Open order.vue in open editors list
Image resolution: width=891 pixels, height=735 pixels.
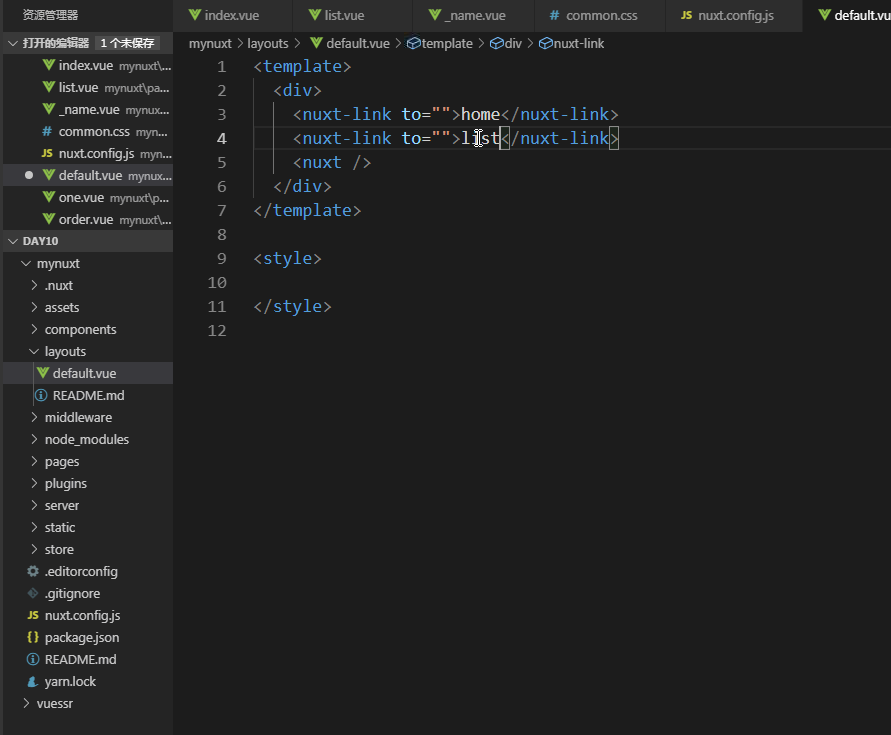coord(88,219)
